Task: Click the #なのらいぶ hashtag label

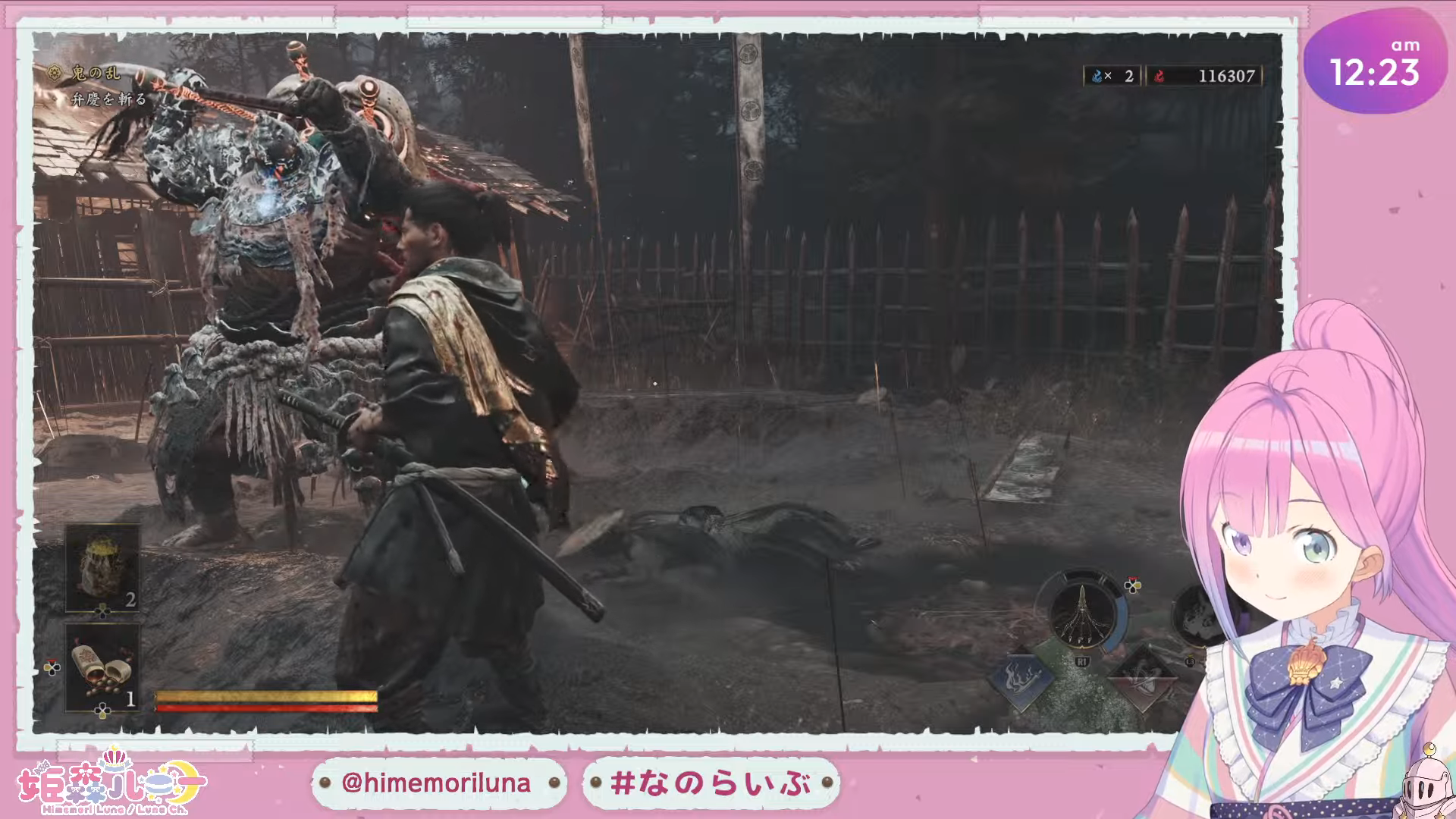Action: point(711,783)
